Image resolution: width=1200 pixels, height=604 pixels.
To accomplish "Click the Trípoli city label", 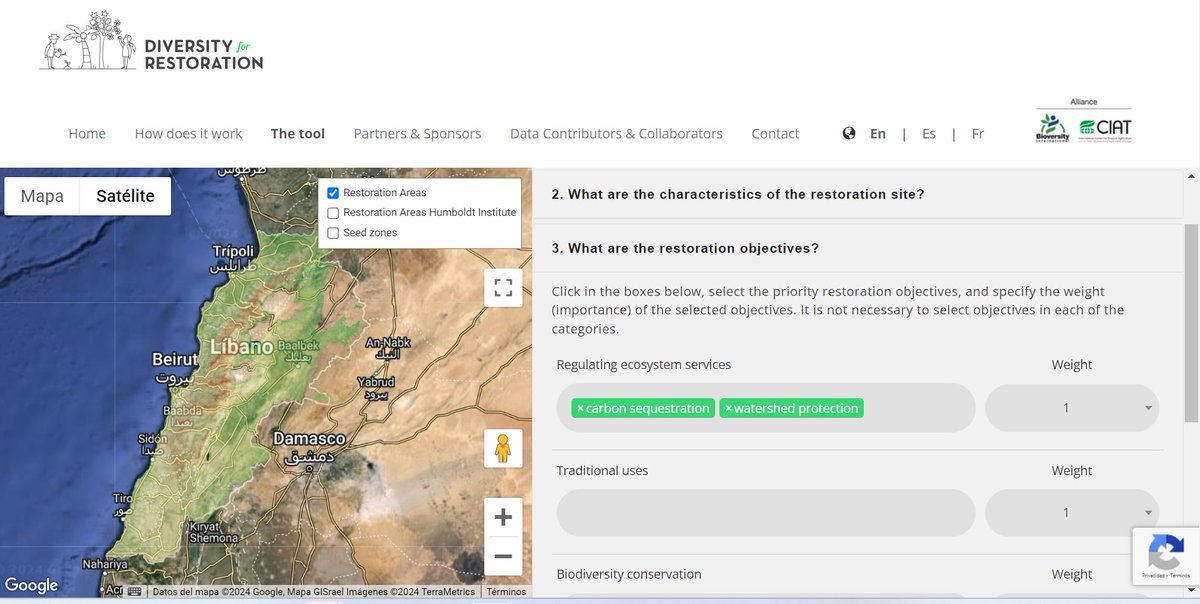I will [234, 250].
